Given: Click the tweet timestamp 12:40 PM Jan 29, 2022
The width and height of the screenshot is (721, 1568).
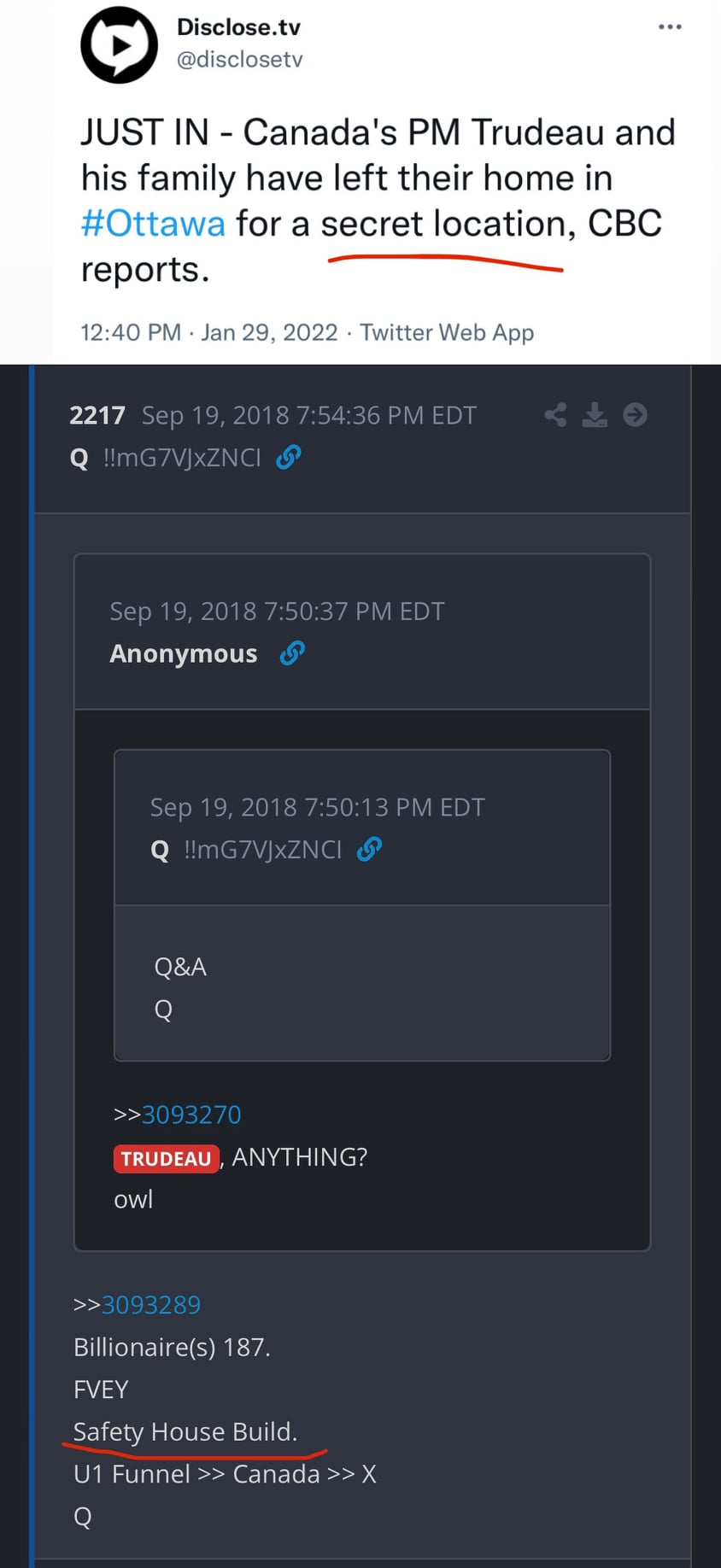Looking at the screenshot, I should (208, 332).
